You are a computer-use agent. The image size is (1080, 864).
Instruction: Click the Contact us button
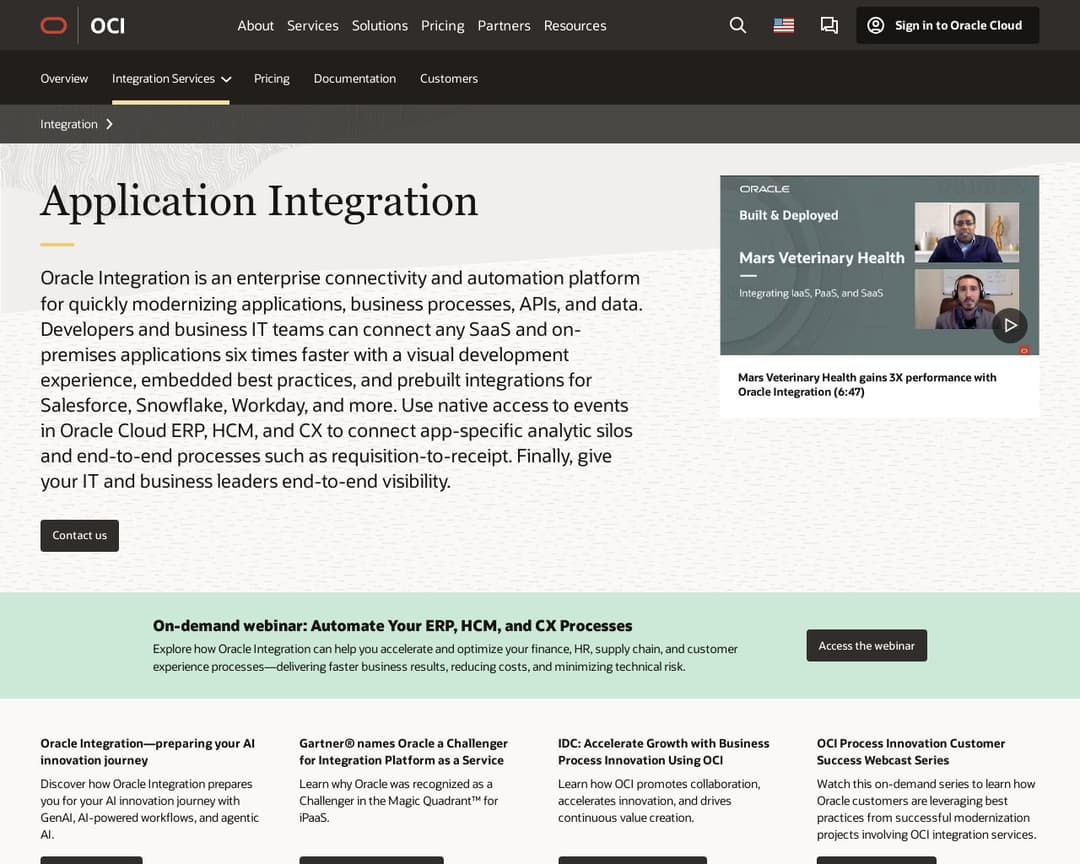(79, 535)
